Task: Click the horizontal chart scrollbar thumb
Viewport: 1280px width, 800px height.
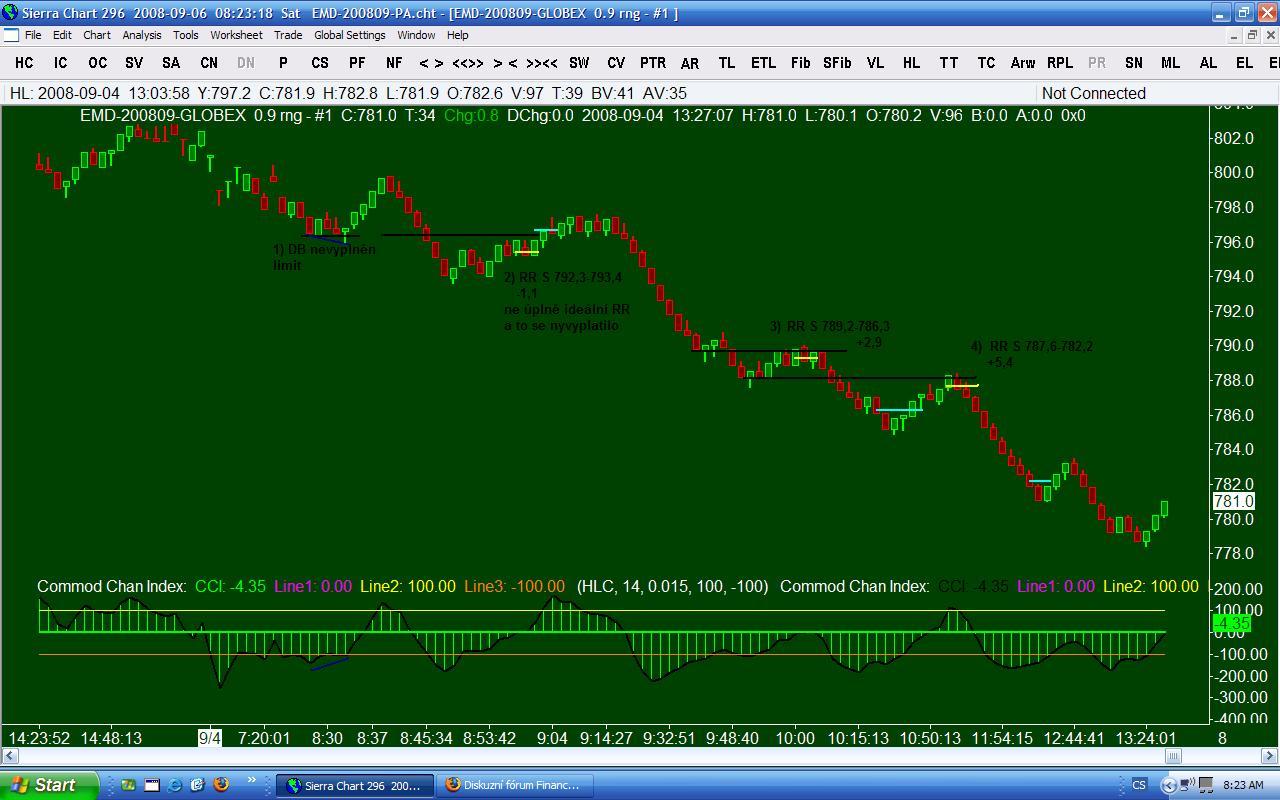Action: [x=1173, y=756]
